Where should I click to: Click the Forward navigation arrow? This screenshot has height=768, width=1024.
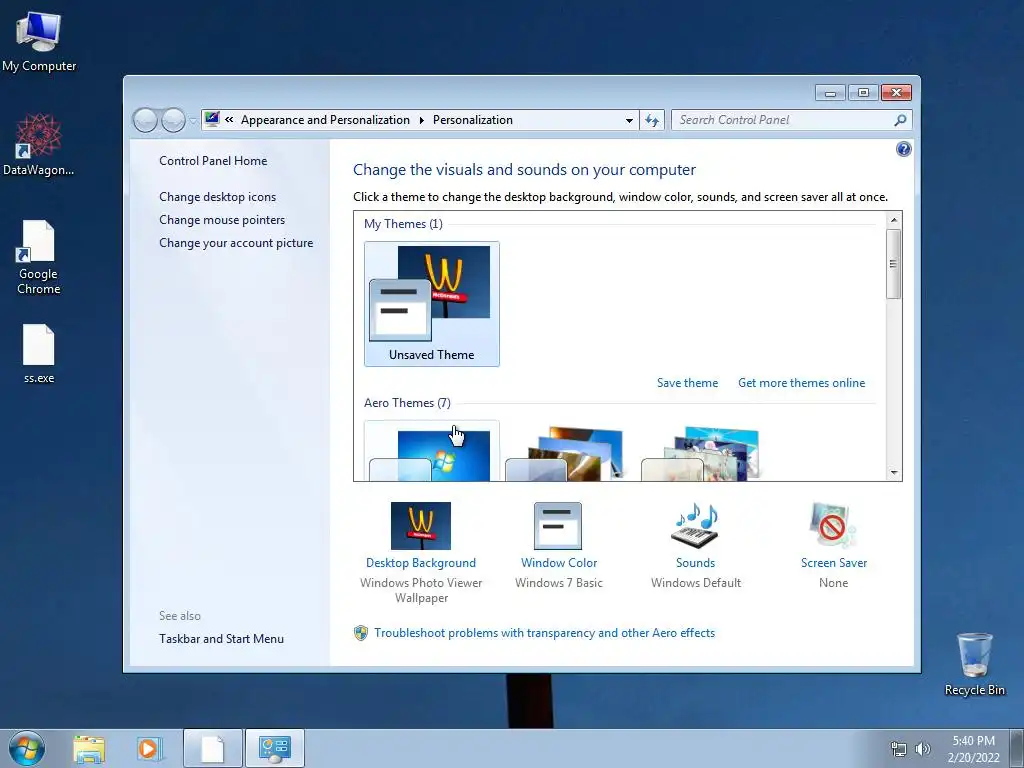pyautogui.click(x=173, y=120)
